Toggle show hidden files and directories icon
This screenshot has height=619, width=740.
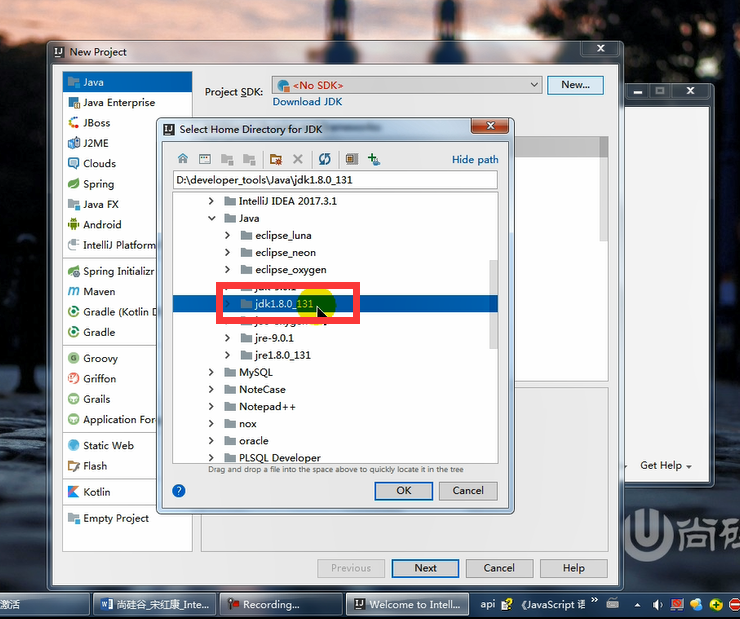pos(352,159)
